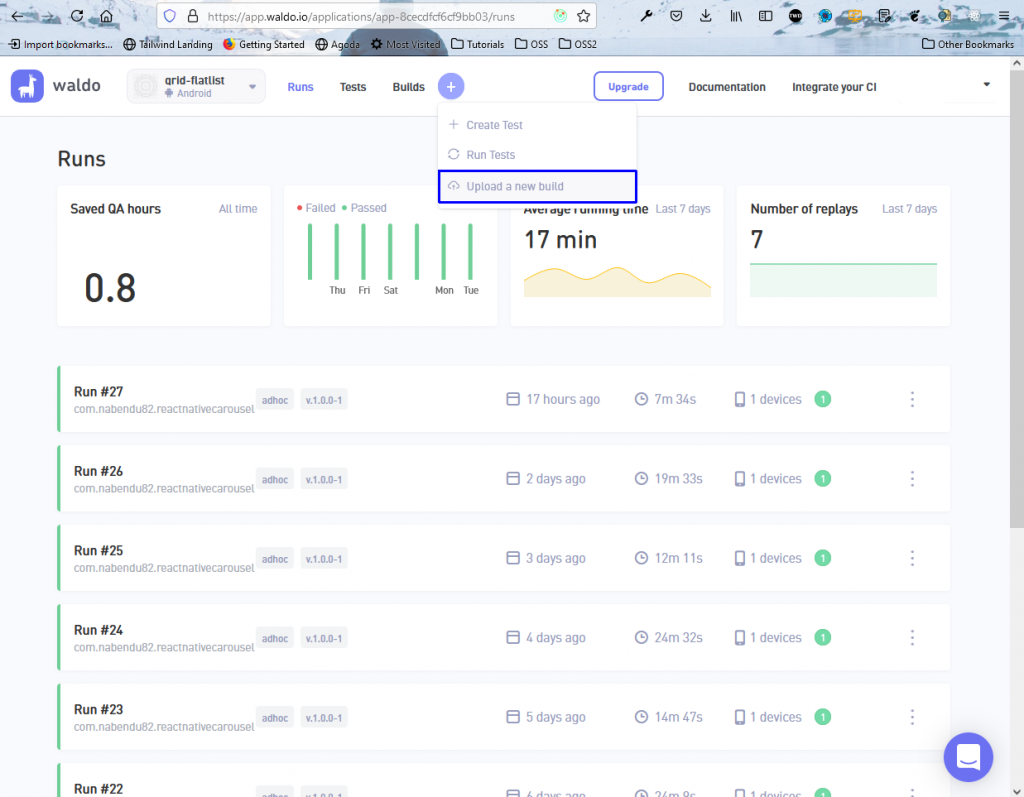Viewport: 1024px width, 797px height.
Task: Go back with the browser back arrow
Action: pos(17,16)
